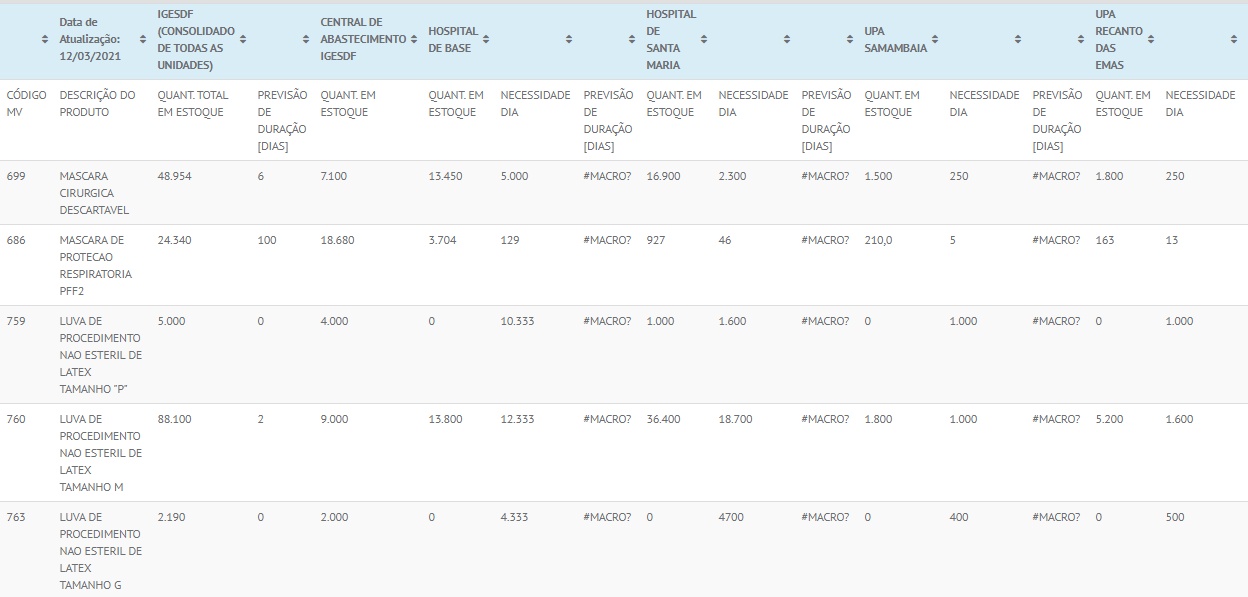Select UPA Samambaia stock value 210,0

tap(879, 240)
